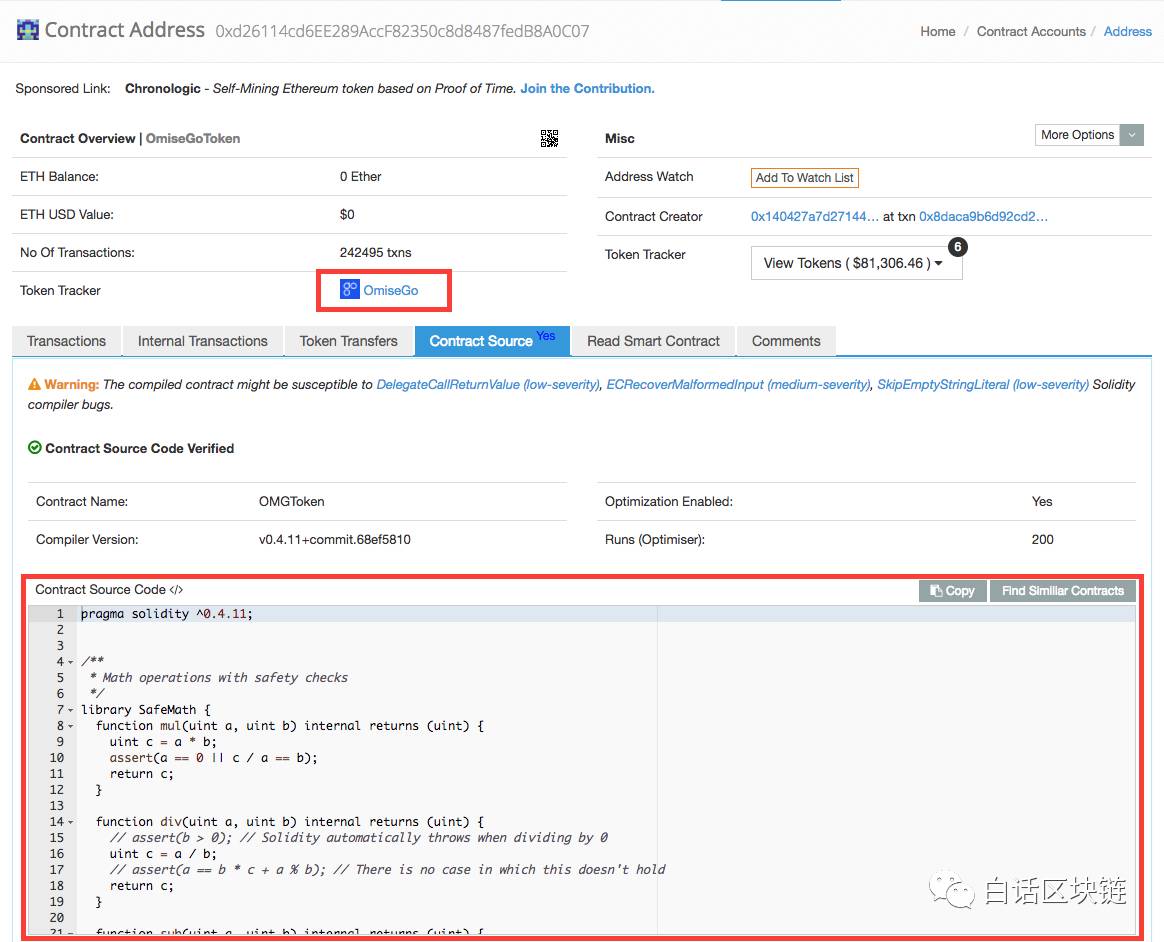The height and width of the screenshot is (942, 1164).
Task: Switch to the Comments tab
Action: [x=786, y=341]
